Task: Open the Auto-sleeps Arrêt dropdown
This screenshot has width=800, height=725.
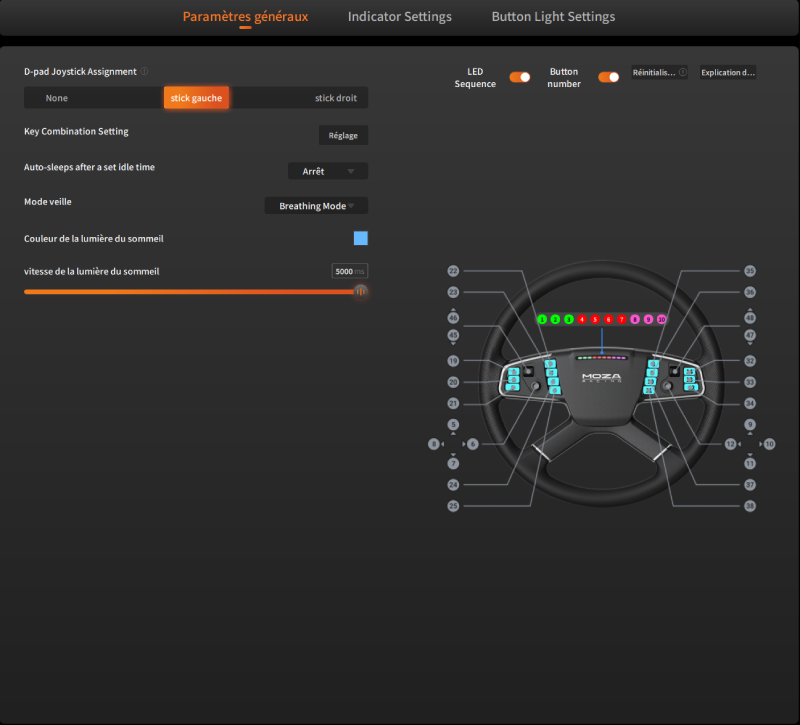Action: 328,171
